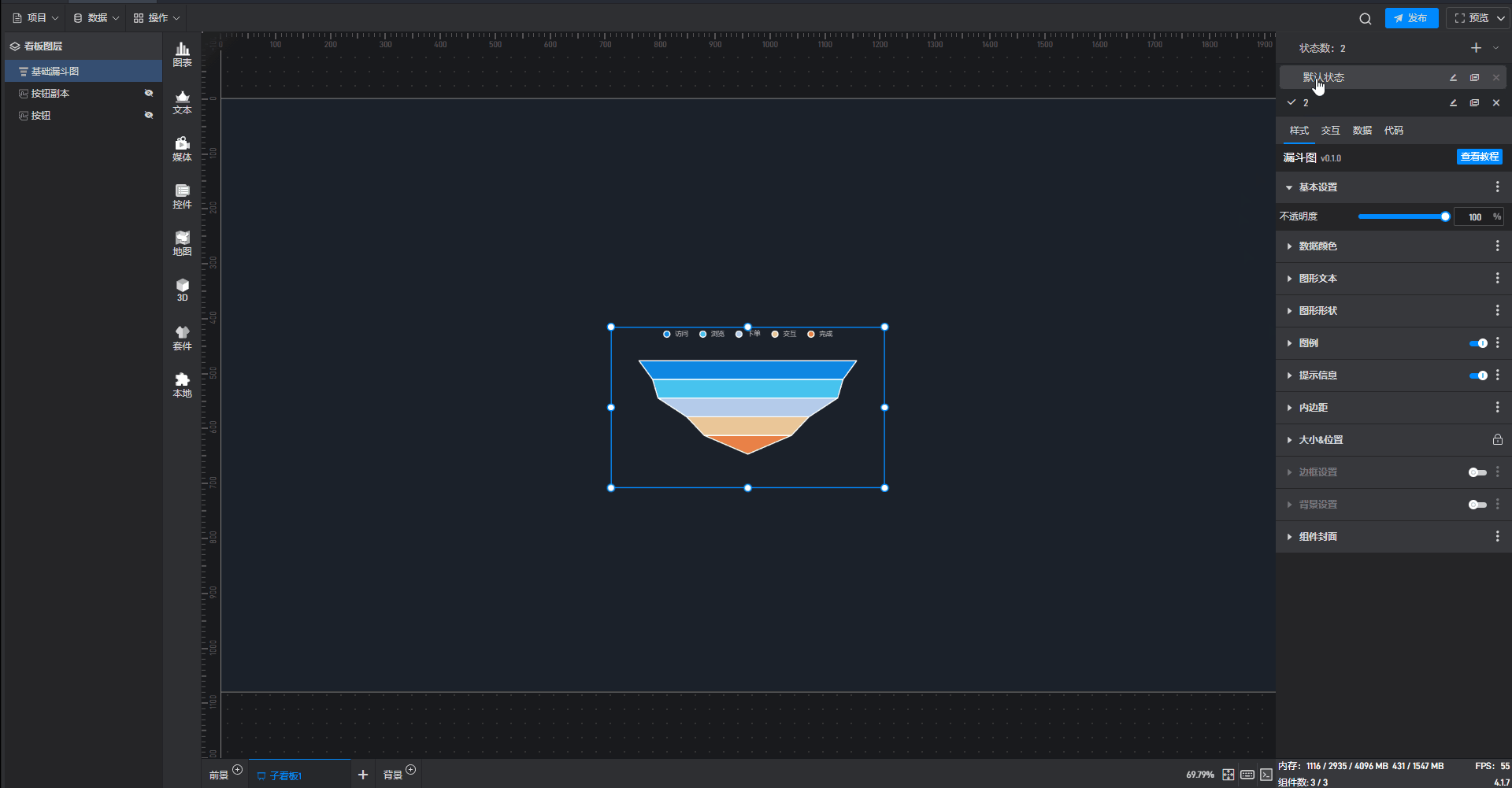Image resolution: width=1512 pixels, height=788 pixels.
Task: Click the lock icon for 大小&位置
Action: point(1497,440)
